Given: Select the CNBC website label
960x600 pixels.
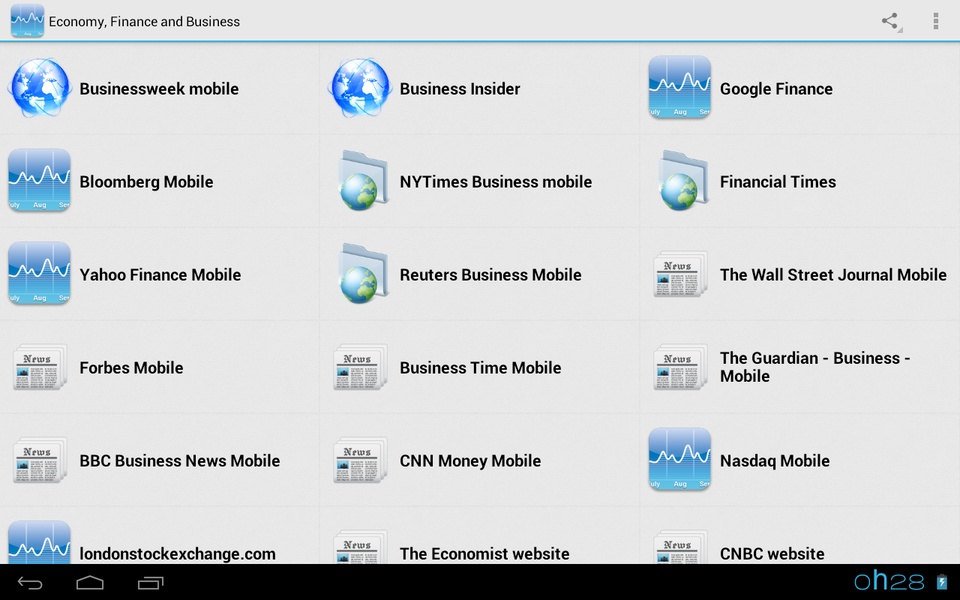Looking at the screenshot, I should (772, 553).
